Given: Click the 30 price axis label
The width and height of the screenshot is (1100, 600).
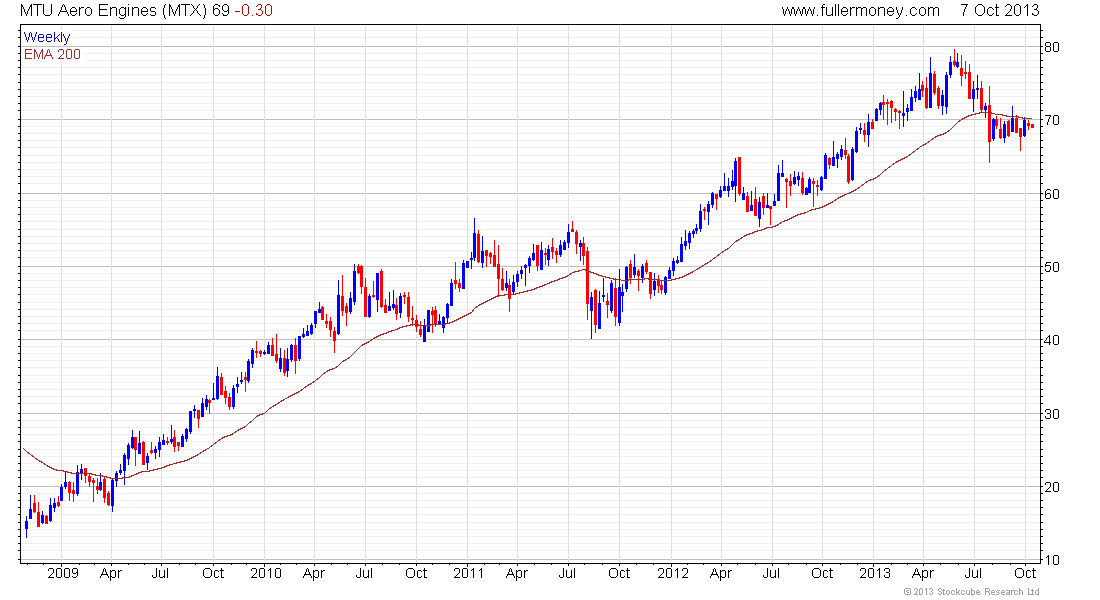Looking at the screenshot, I should pyautogui.click(x=1052, y=414).
